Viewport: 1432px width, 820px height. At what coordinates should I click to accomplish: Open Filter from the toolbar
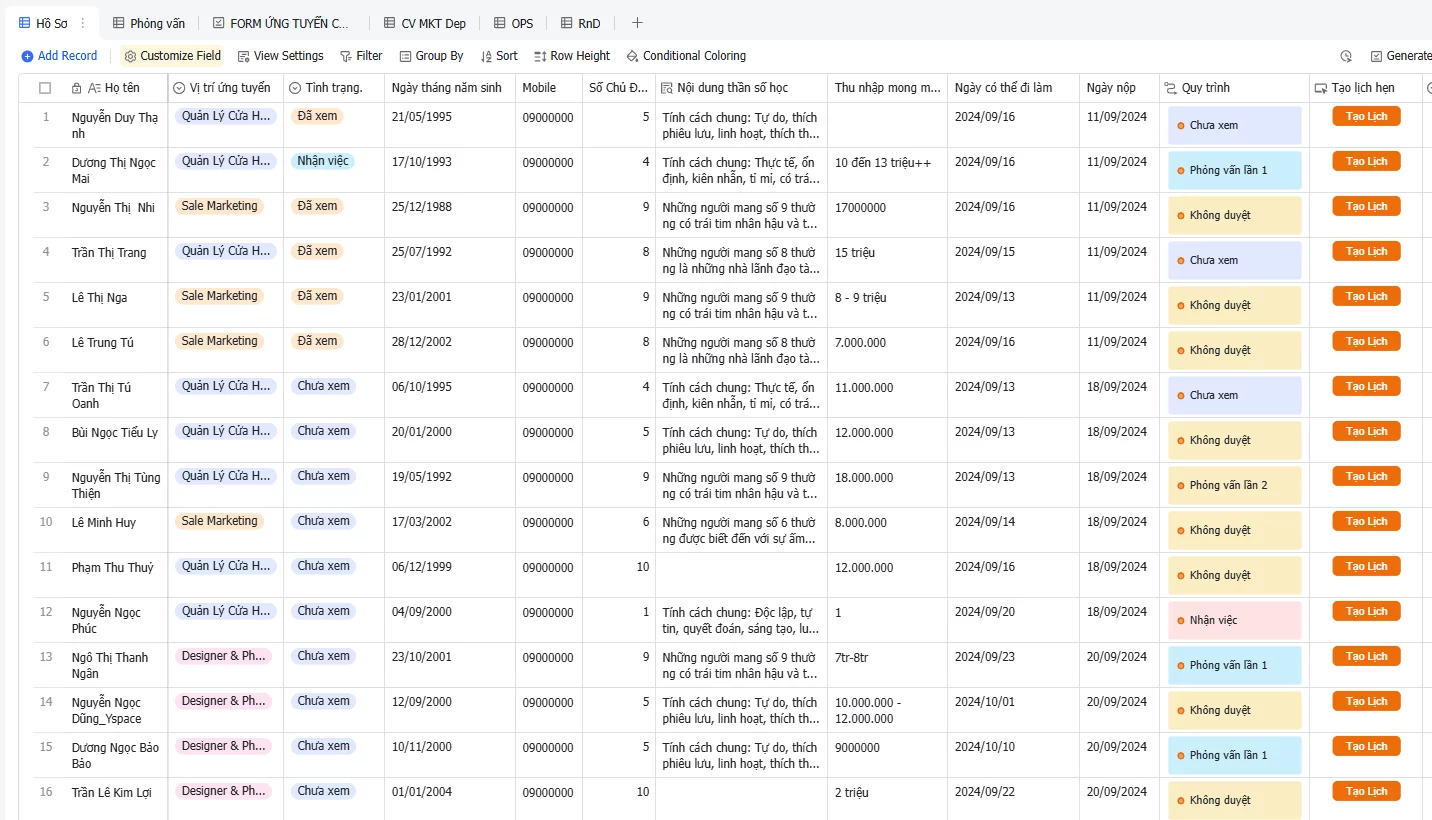361,56
